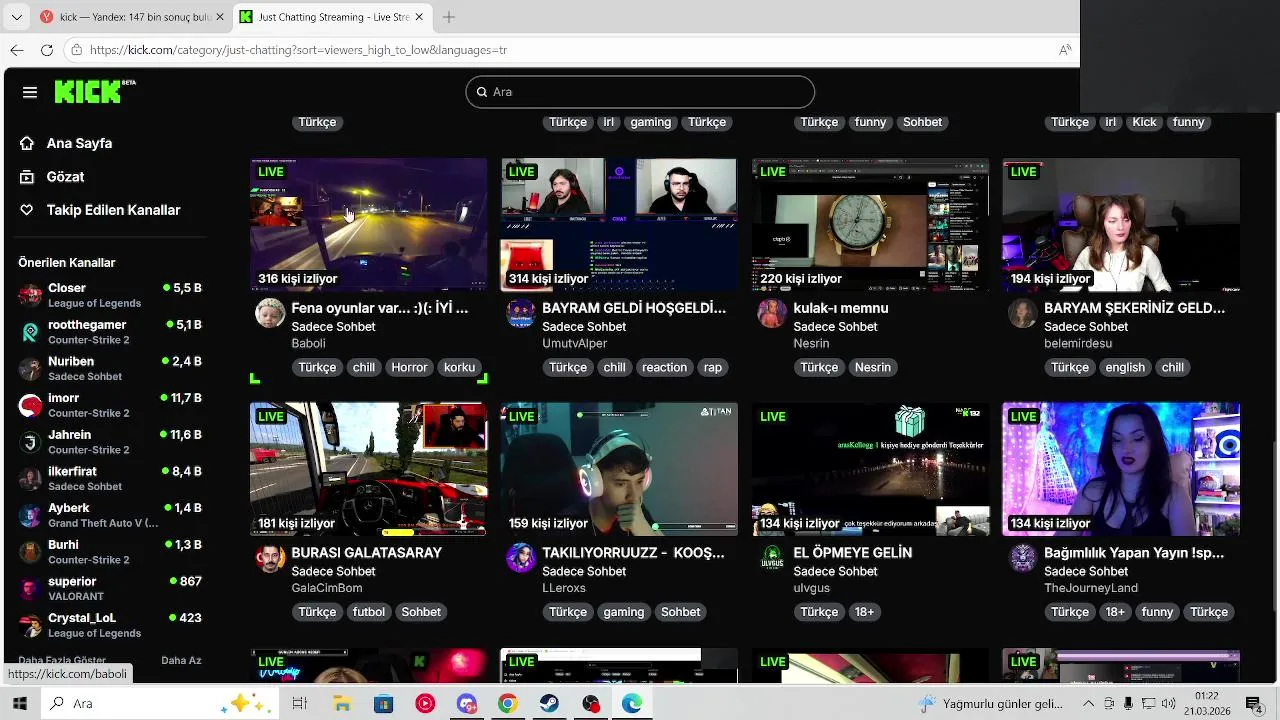This screenshot has width=1280, height=720.
Task: Click the search magnifier icon
Action: coord(481,92)
